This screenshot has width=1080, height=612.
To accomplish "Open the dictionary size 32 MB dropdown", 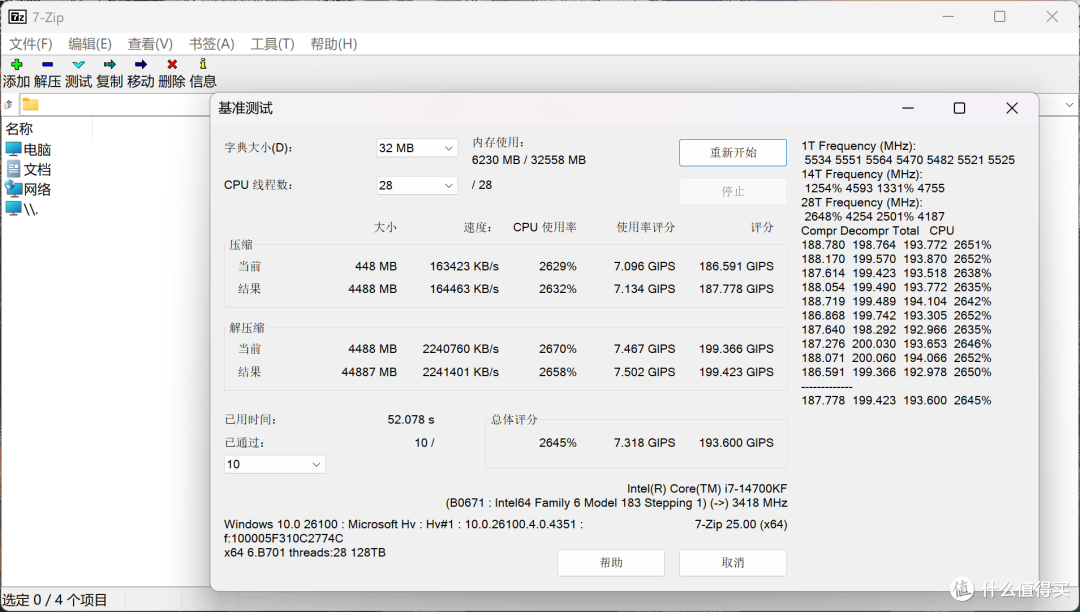I will (417, 148).
